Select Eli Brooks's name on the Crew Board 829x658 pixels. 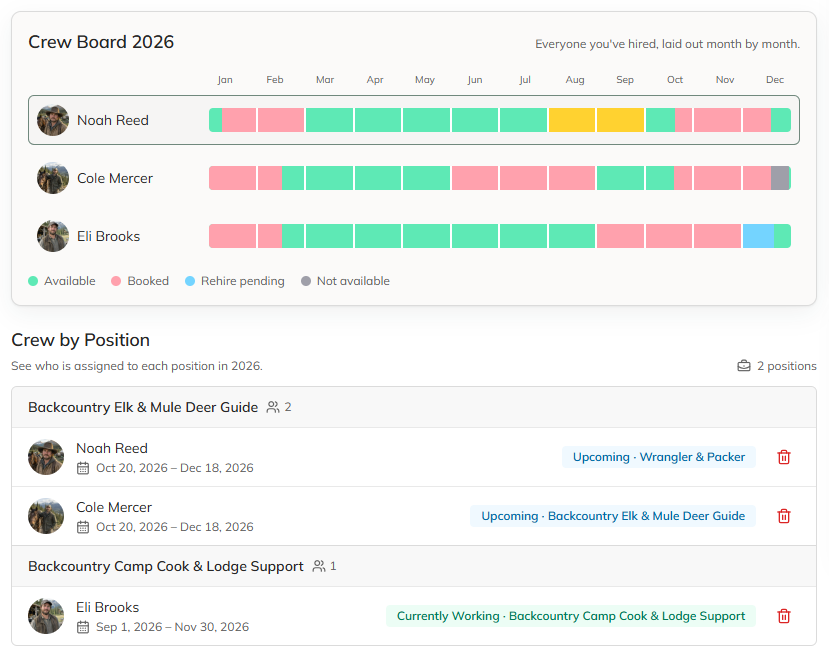click(x=108, y=236)
